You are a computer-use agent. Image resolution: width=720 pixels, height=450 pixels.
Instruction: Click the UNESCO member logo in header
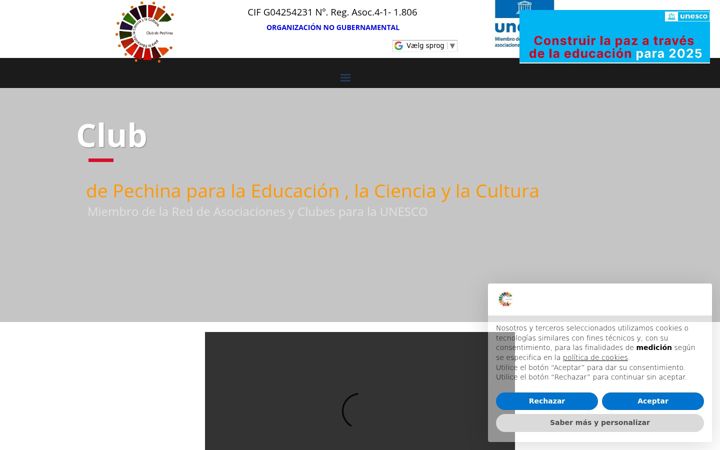[x=507, y=24]
